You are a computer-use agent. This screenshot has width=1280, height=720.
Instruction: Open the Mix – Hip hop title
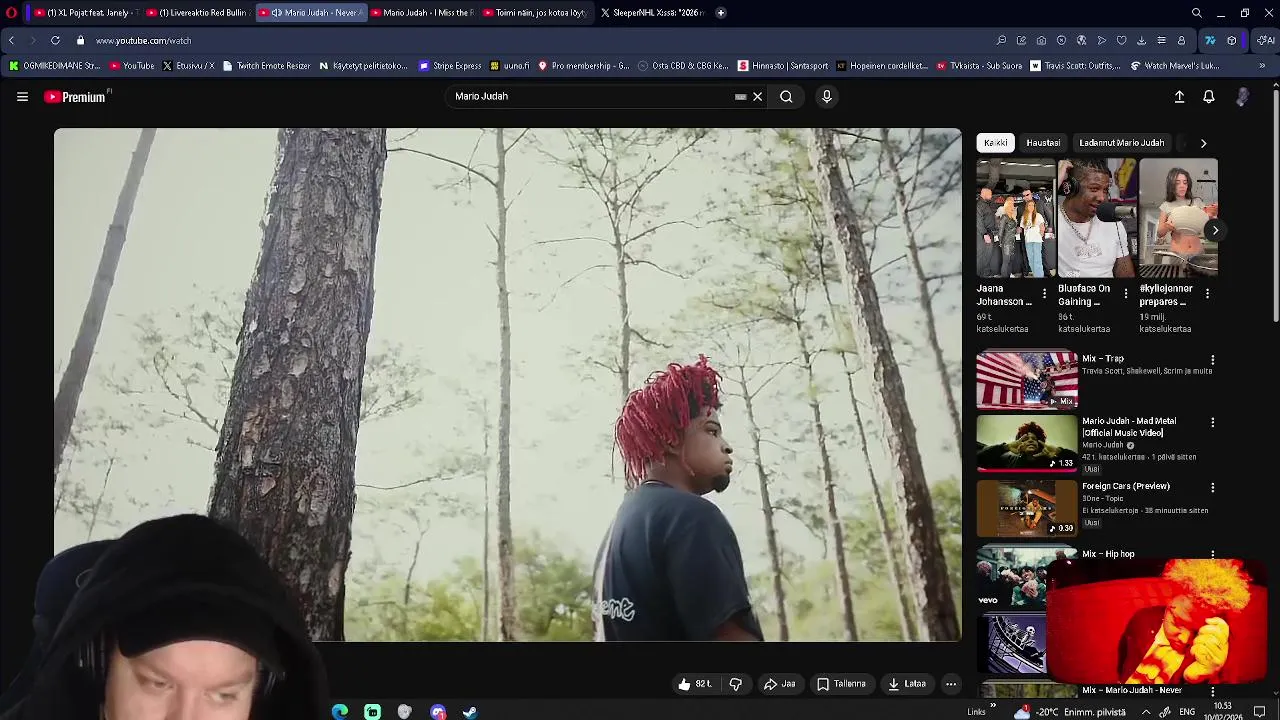pyautogui.click(x=1108, y=554)
